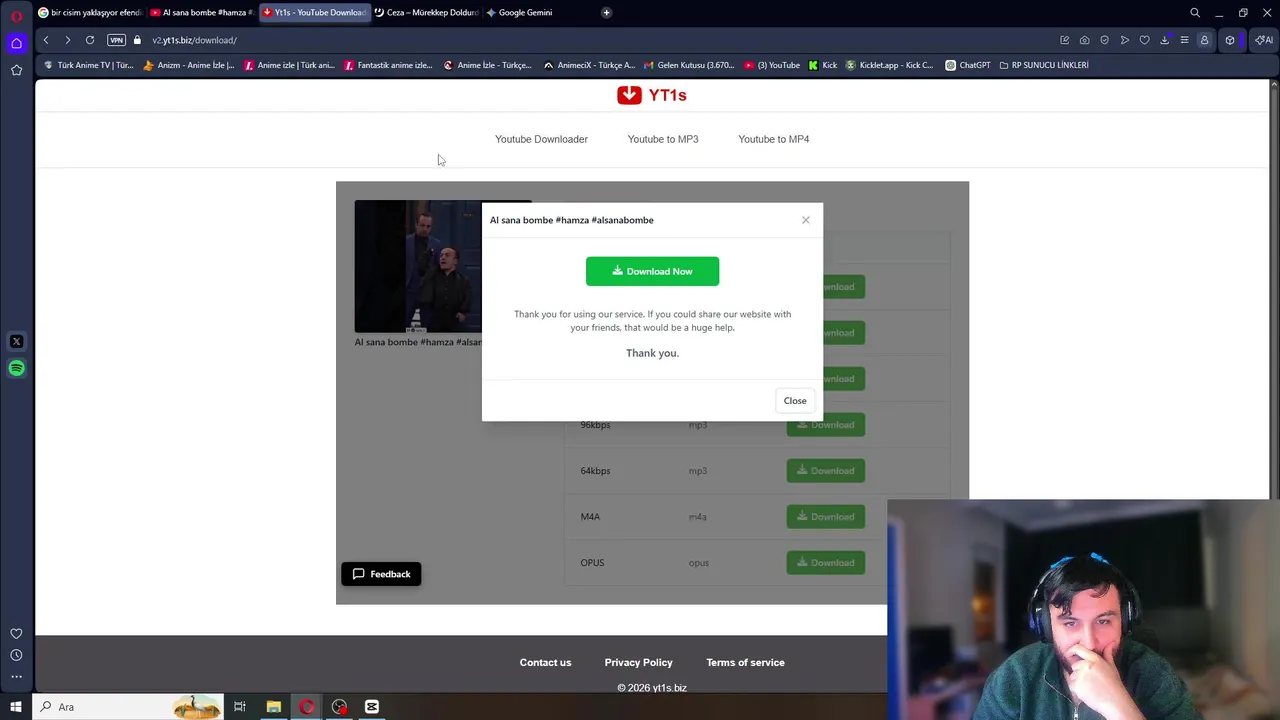
Task: Open the Youtube to MP4 menu item
Action: 774,139
